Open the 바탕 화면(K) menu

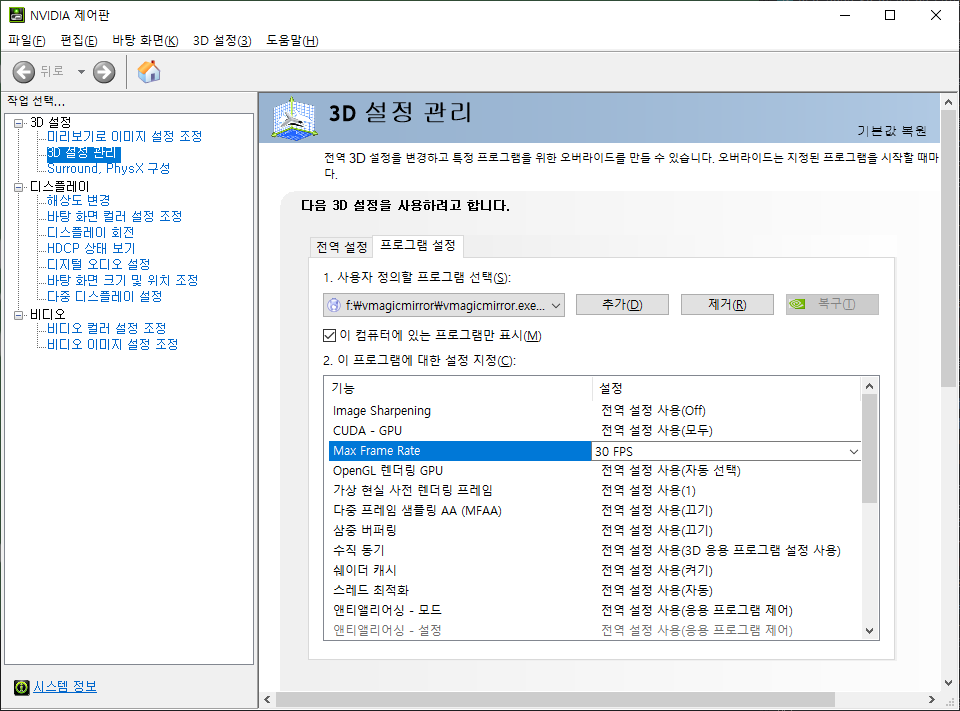pyautogui.click(x=145, y=40)
